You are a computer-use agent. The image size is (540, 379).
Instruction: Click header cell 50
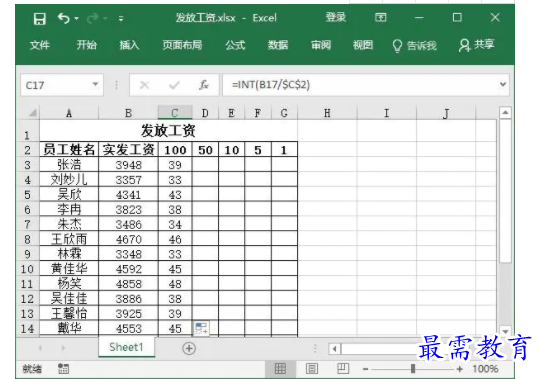point(205,150)
